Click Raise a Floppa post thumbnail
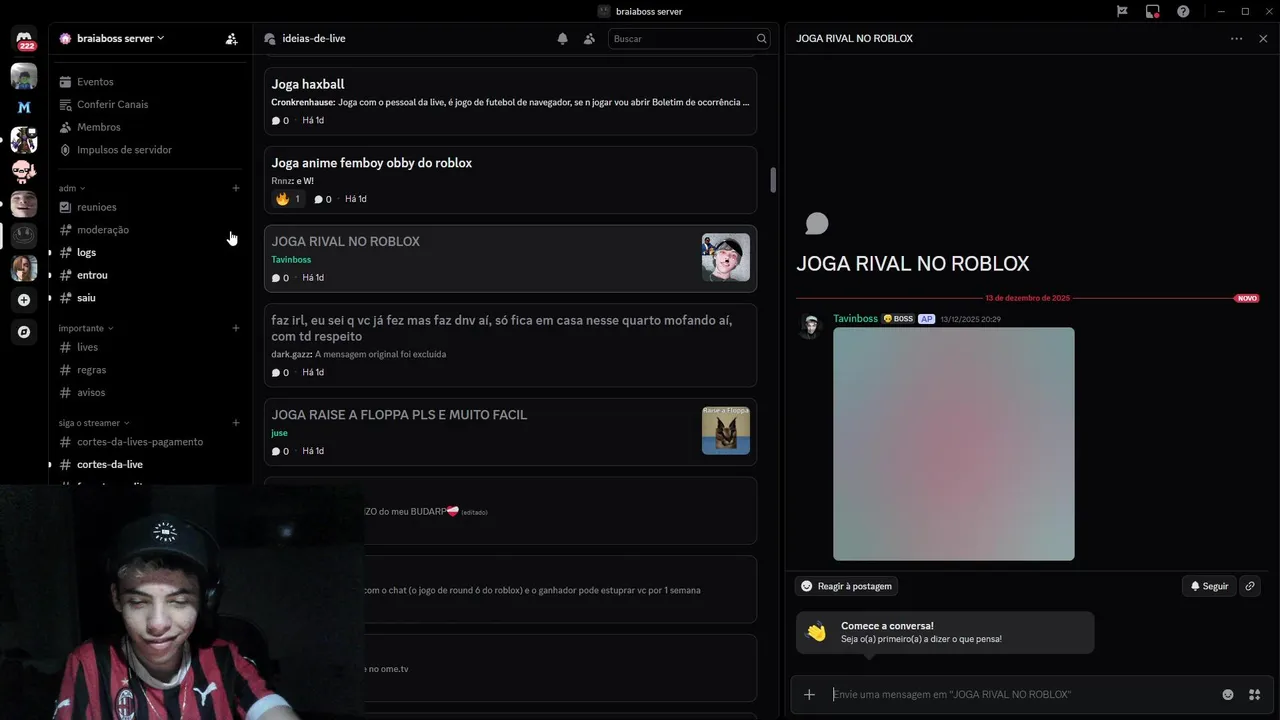1280x720 pixels. pyautogui.click(x=726, y=431)
